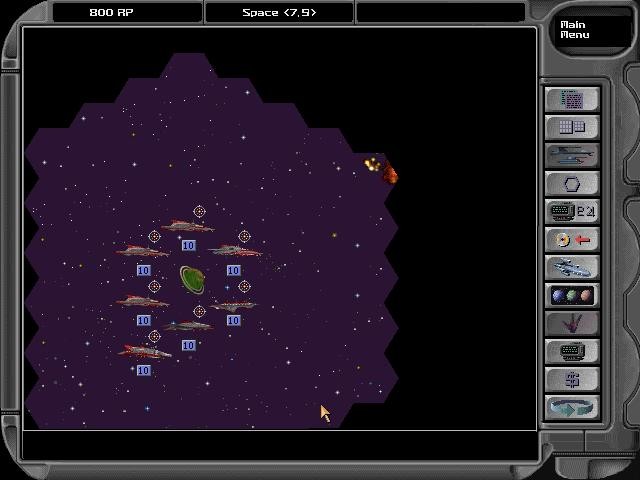Image resolution: width=640 pixels, height=480 pixels.
Task: Click the 800 RP resource display
Action: pos(127,12)
